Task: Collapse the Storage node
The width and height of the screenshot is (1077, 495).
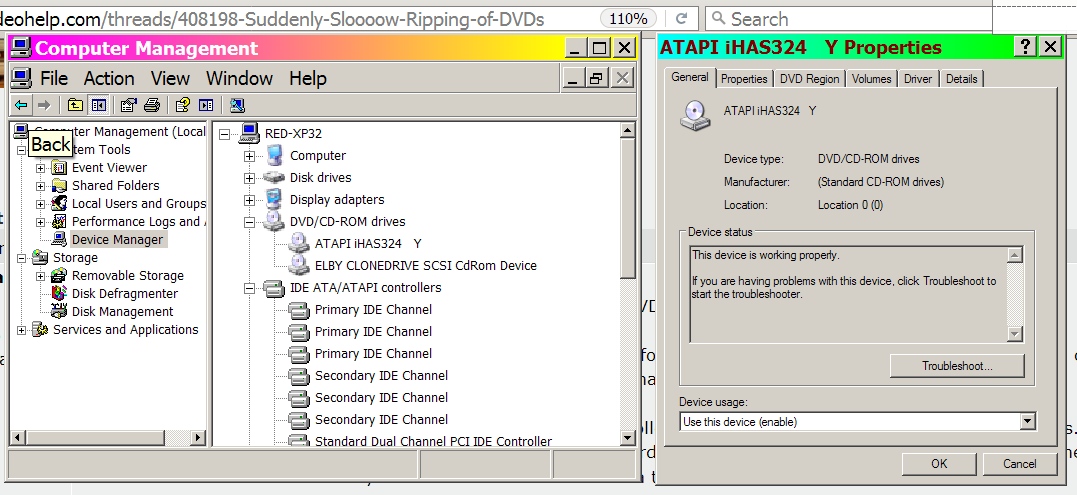Action: click(22, 257)
